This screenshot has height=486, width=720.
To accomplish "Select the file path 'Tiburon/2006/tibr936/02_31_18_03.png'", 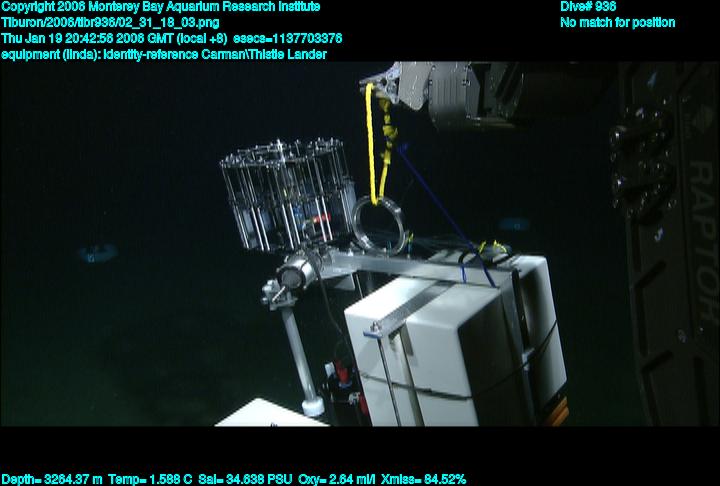I will click(x=110, y=23).
